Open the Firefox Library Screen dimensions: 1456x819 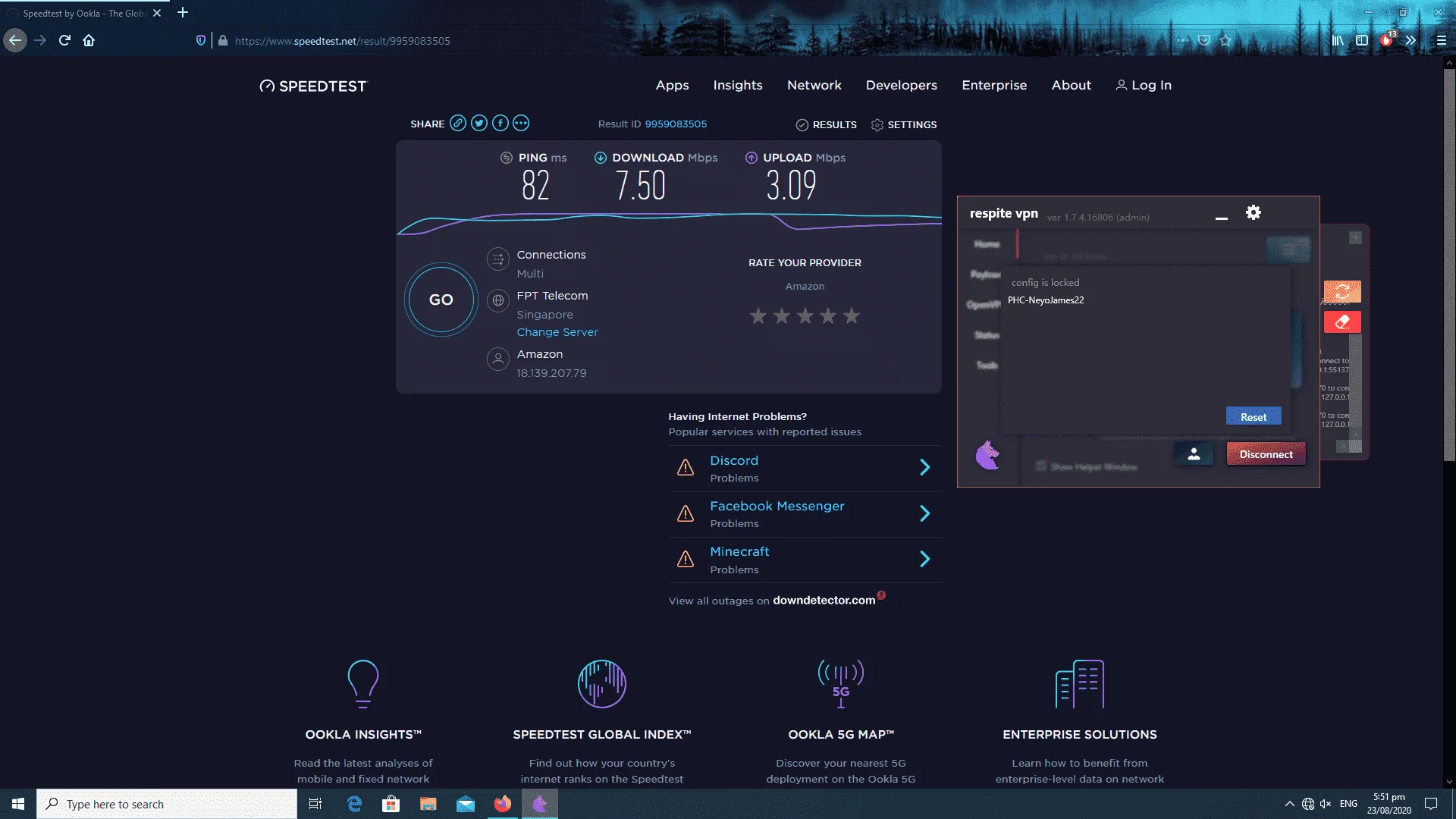tap(1338, 40)
